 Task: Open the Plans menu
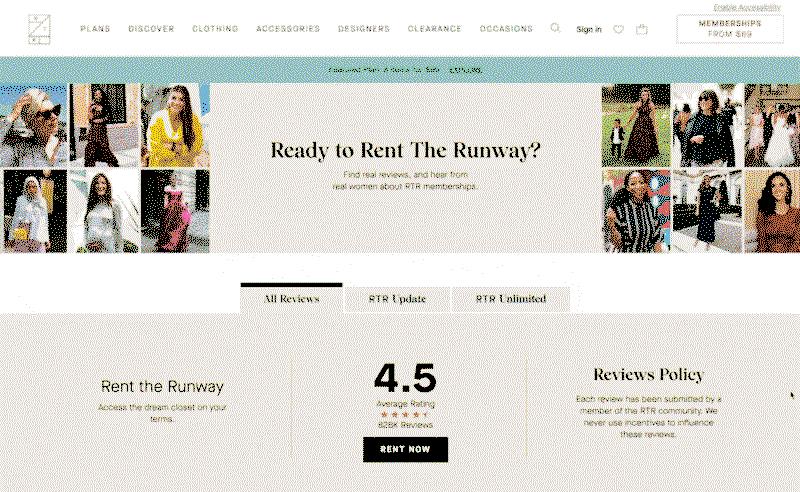(95, 29)
